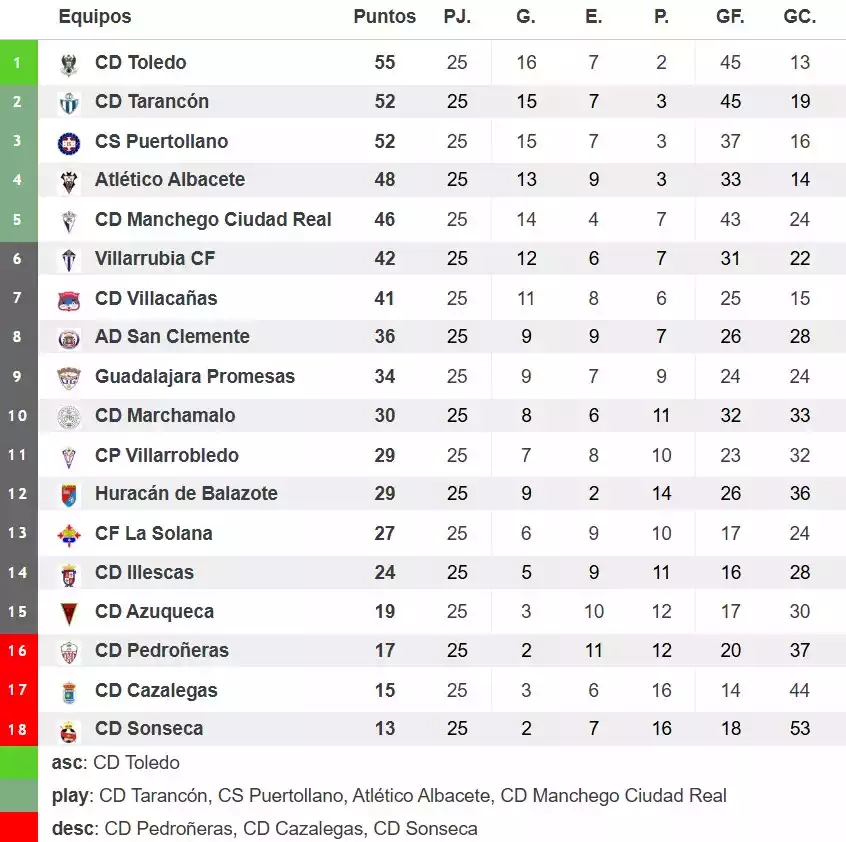Select the CD Pedroñeras team name
The height and width of the screenshot is (842, 846).
click(162, 650)
